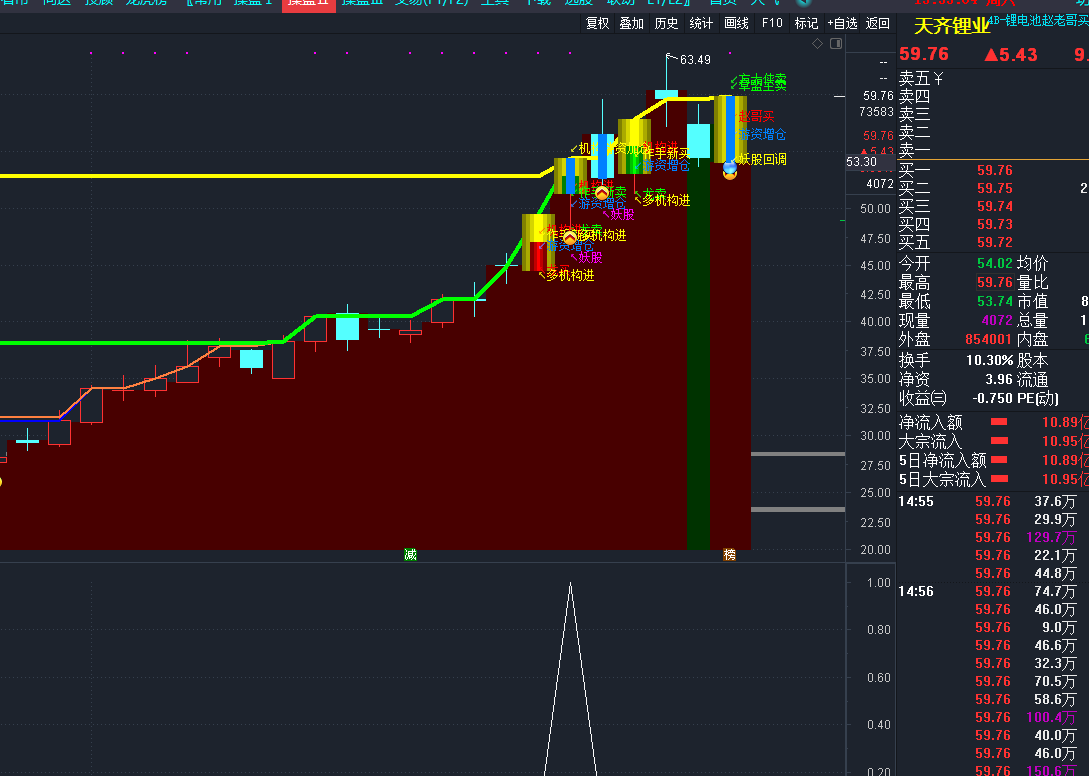The width and height of the screenshot is (1089, 776).
Task: Click the 现量 4072 value
Action: (997, 321)
